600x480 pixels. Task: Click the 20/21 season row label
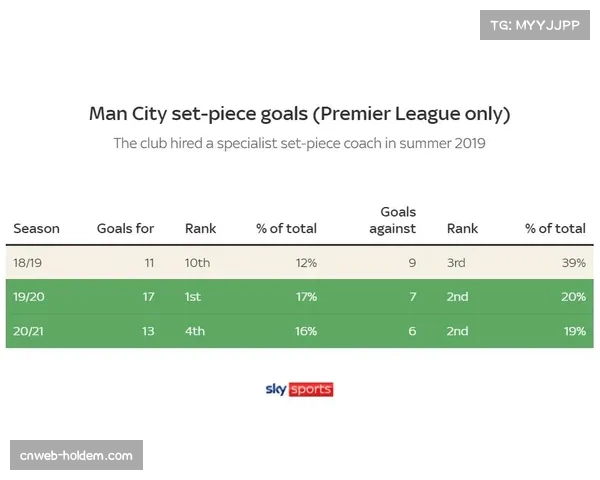27,331
